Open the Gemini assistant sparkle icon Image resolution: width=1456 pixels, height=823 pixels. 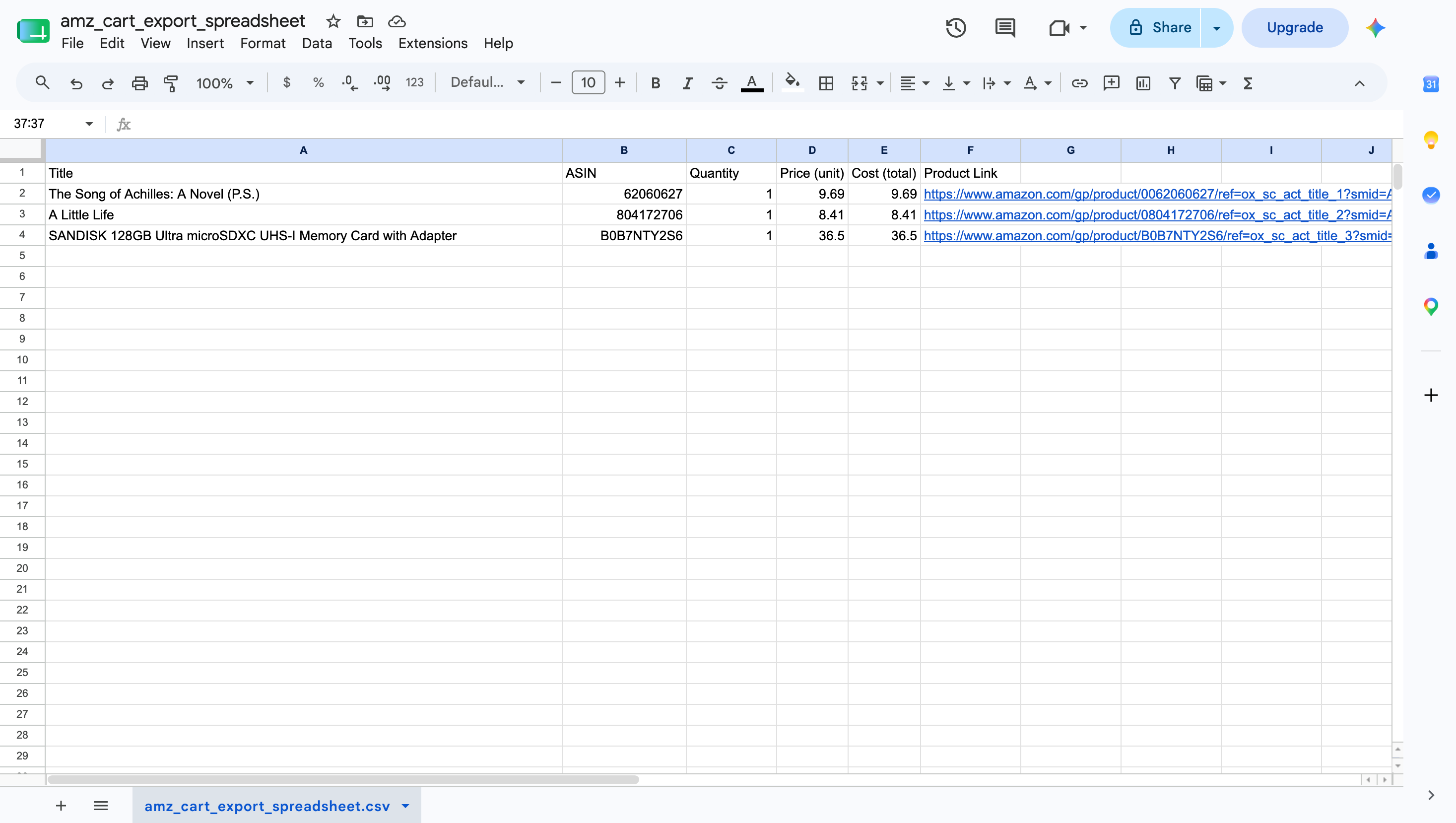[x=1375, y=28]
